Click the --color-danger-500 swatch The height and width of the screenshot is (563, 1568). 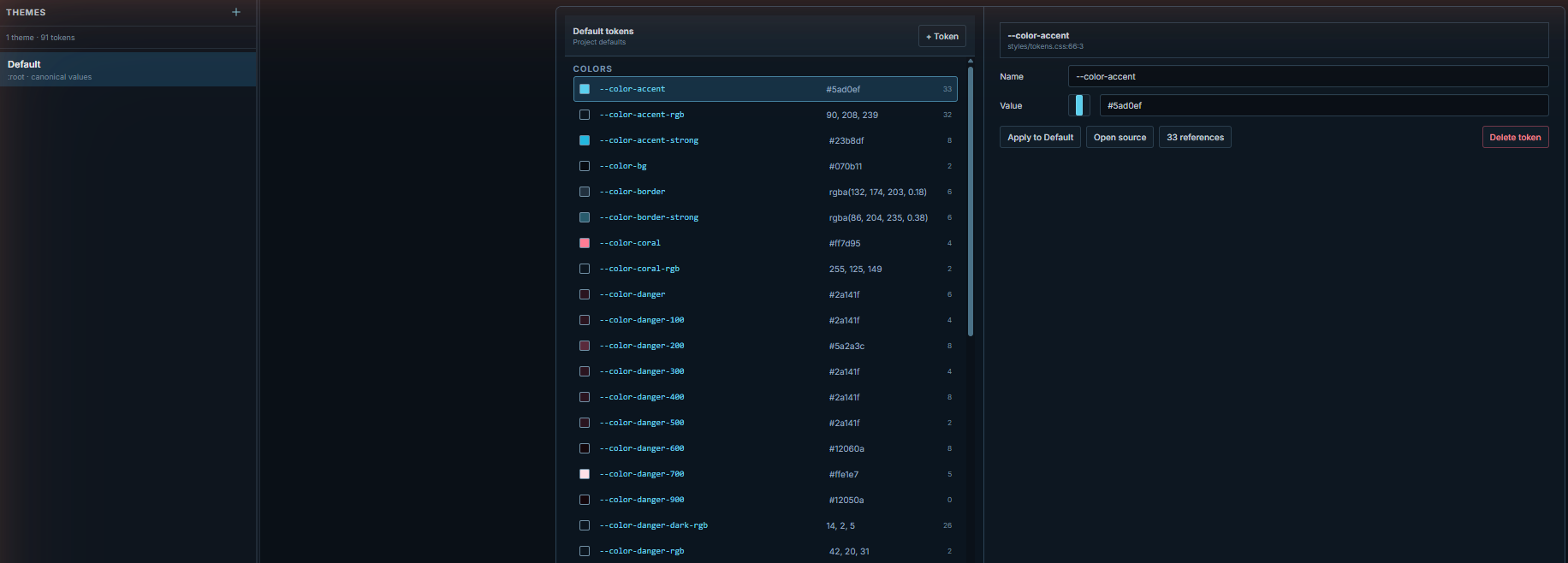pyautogui.click(x=585, y=423)
